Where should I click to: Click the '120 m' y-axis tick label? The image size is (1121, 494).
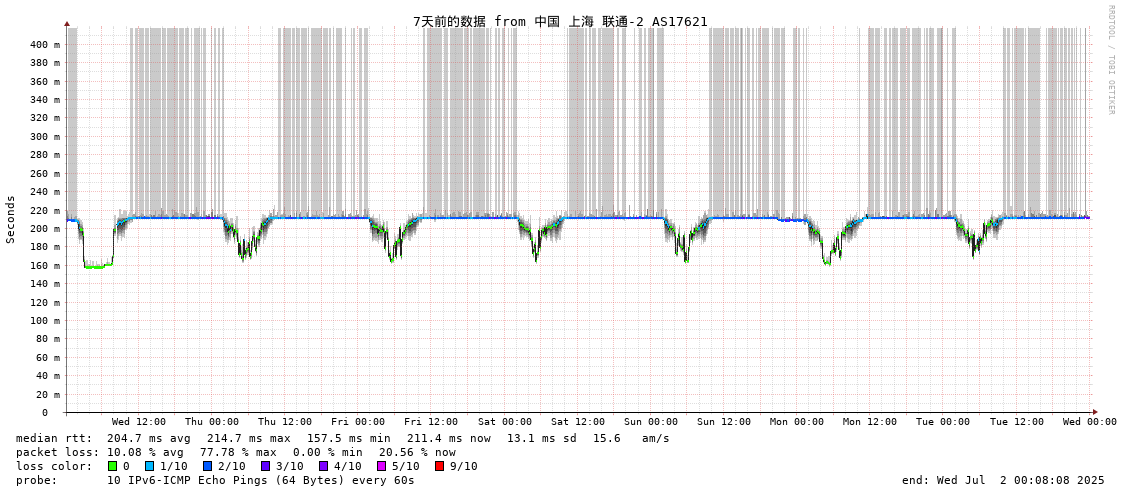click(45, 302)
